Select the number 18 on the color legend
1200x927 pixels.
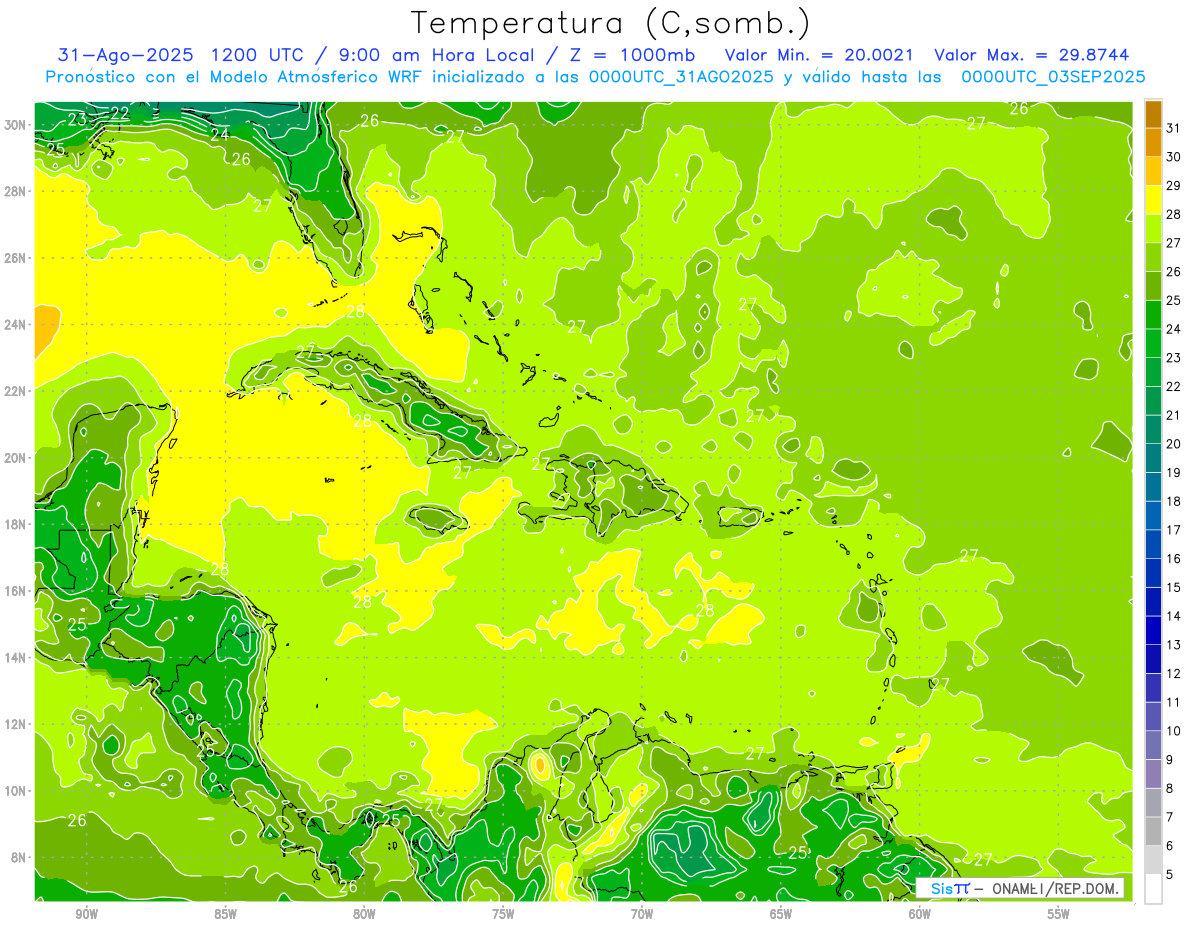point(1174,501)
